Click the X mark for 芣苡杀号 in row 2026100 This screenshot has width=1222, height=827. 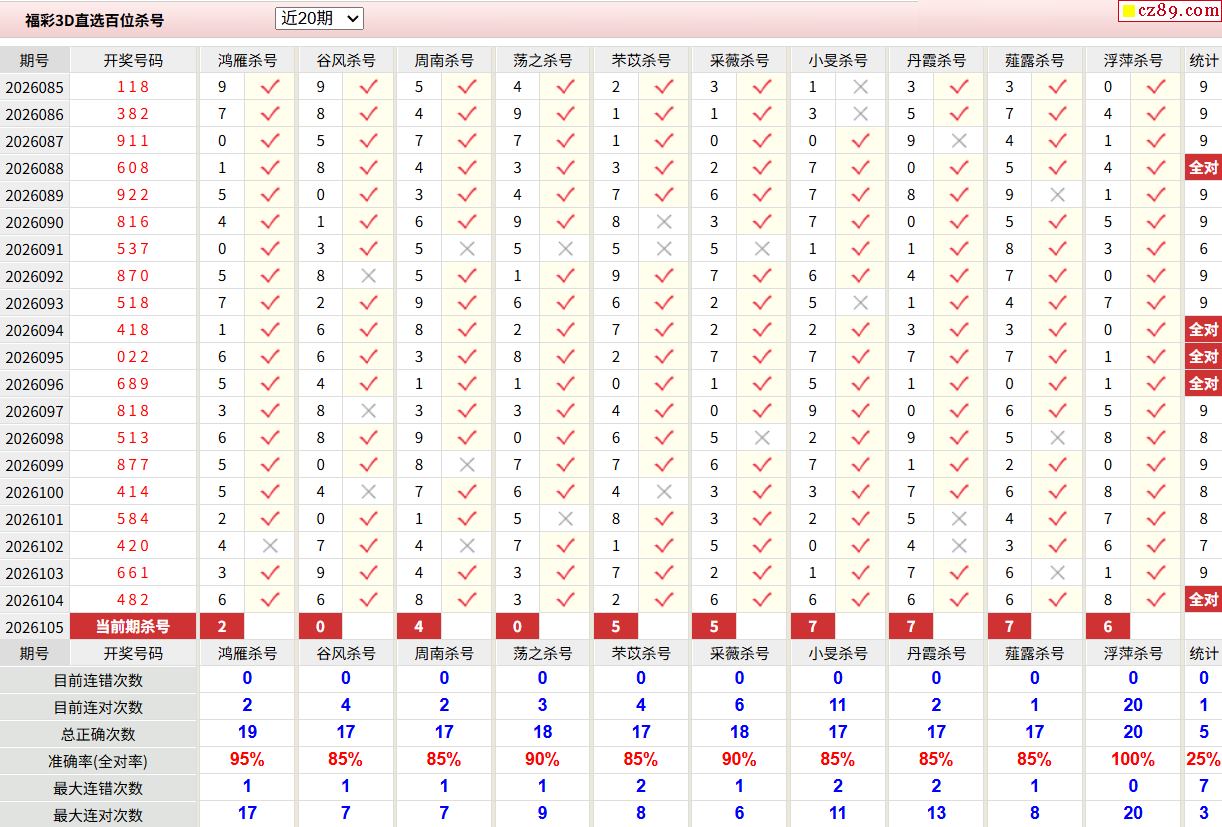click(664, 492)
